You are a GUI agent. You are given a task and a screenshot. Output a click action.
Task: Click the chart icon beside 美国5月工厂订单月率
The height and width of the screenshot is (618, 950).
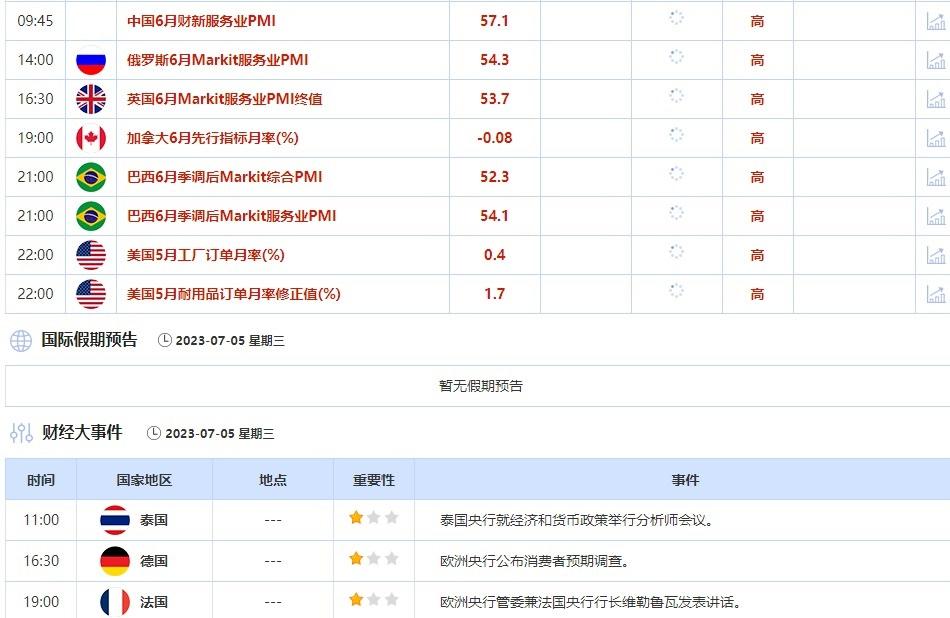point(936,255)
